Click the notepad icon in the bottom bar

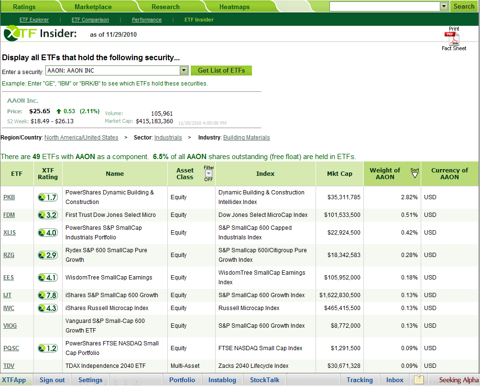click(x=419, y=379)
